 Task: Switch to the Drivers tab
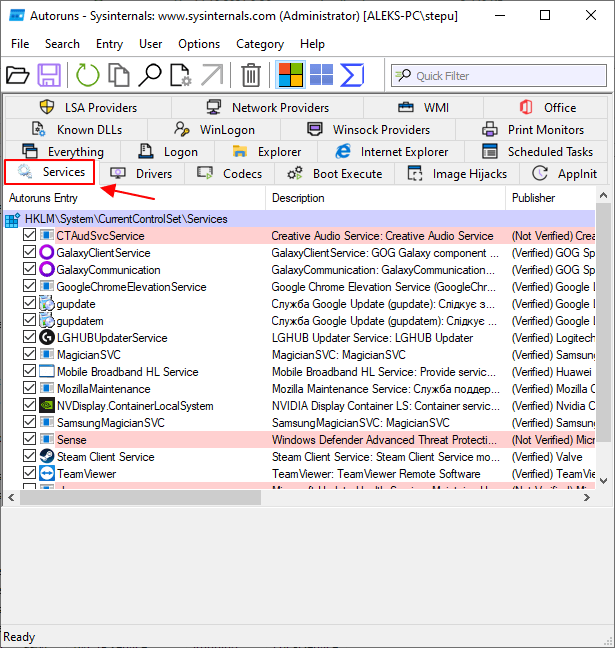141,174
